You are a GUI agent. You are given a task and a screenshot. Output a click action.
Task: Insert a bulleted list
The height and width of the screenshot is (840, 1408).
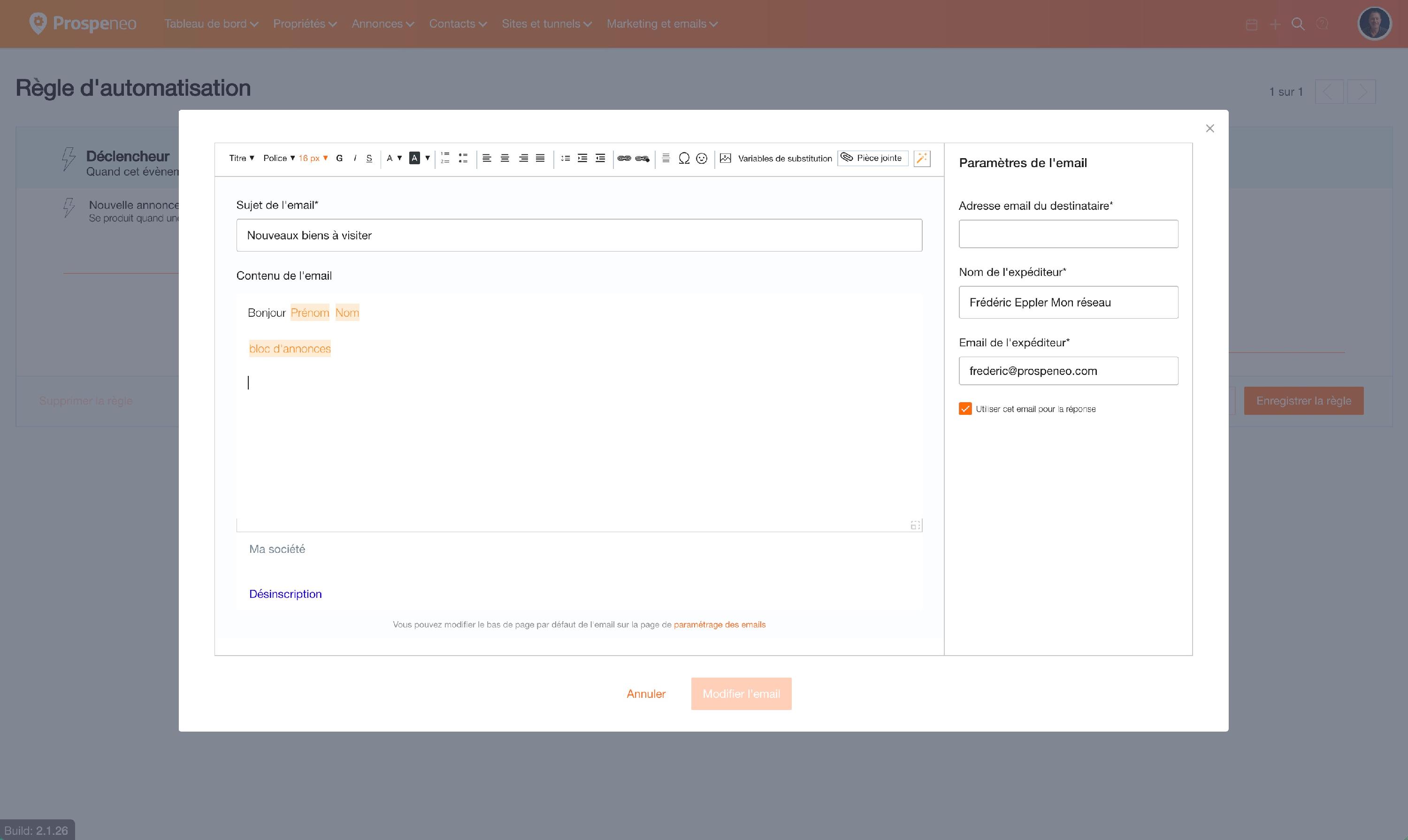pyautogui.click(x=463, y=158)
